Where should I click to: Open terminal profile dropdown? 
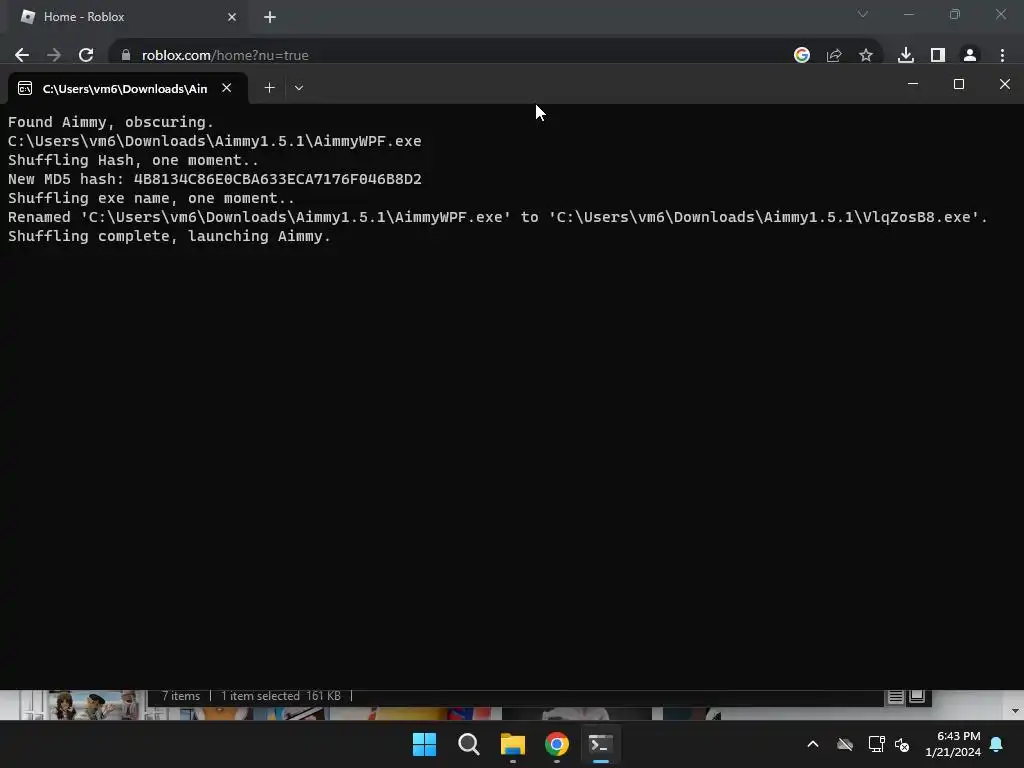point(299,88)
